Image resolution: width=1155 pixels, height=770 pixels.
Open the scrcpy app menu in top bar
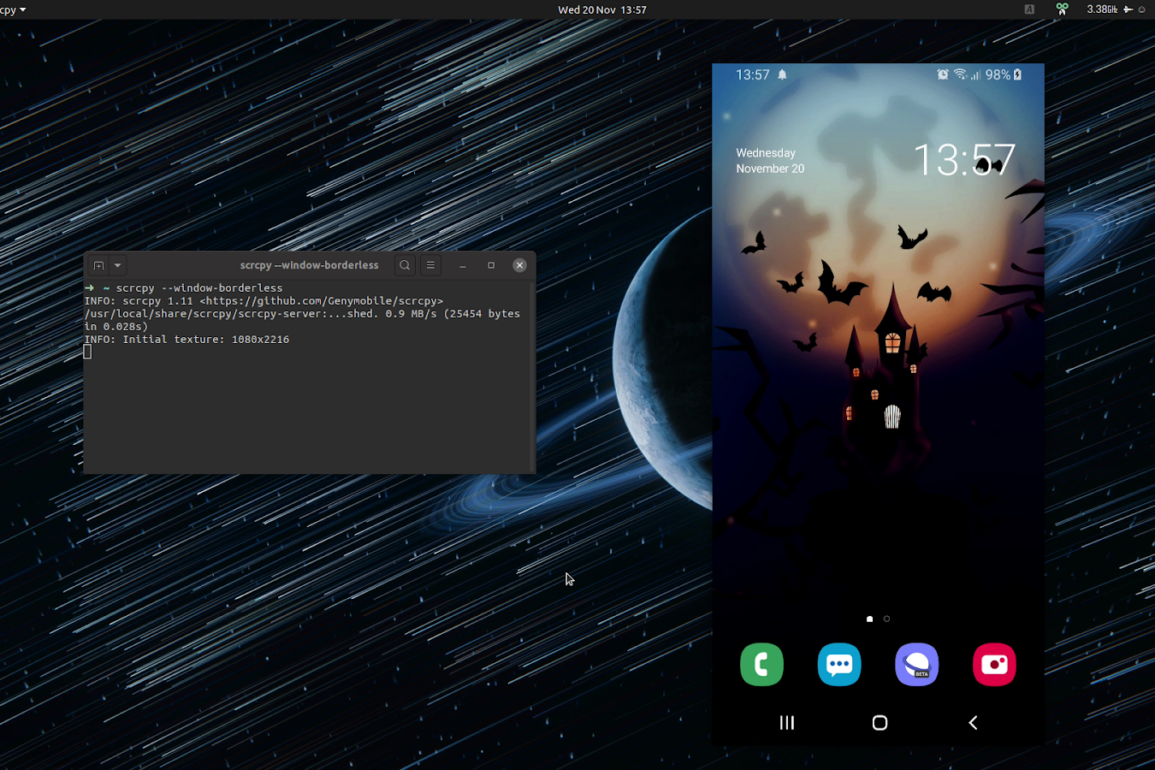click(13, 9)
